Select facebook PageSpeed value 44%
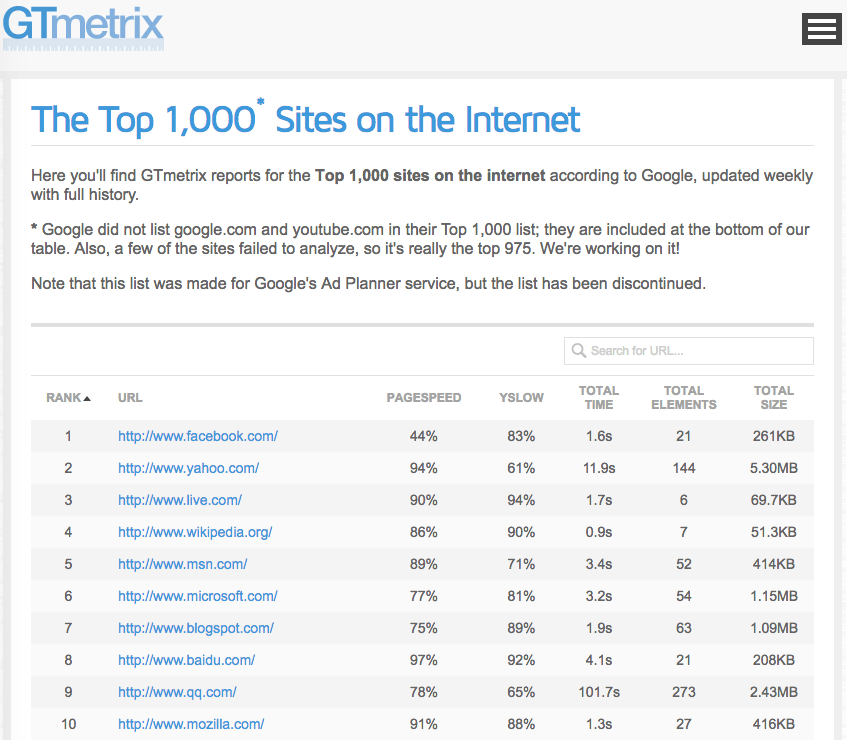The width and height of the screenshot is (847, 740). pos(424,436)
